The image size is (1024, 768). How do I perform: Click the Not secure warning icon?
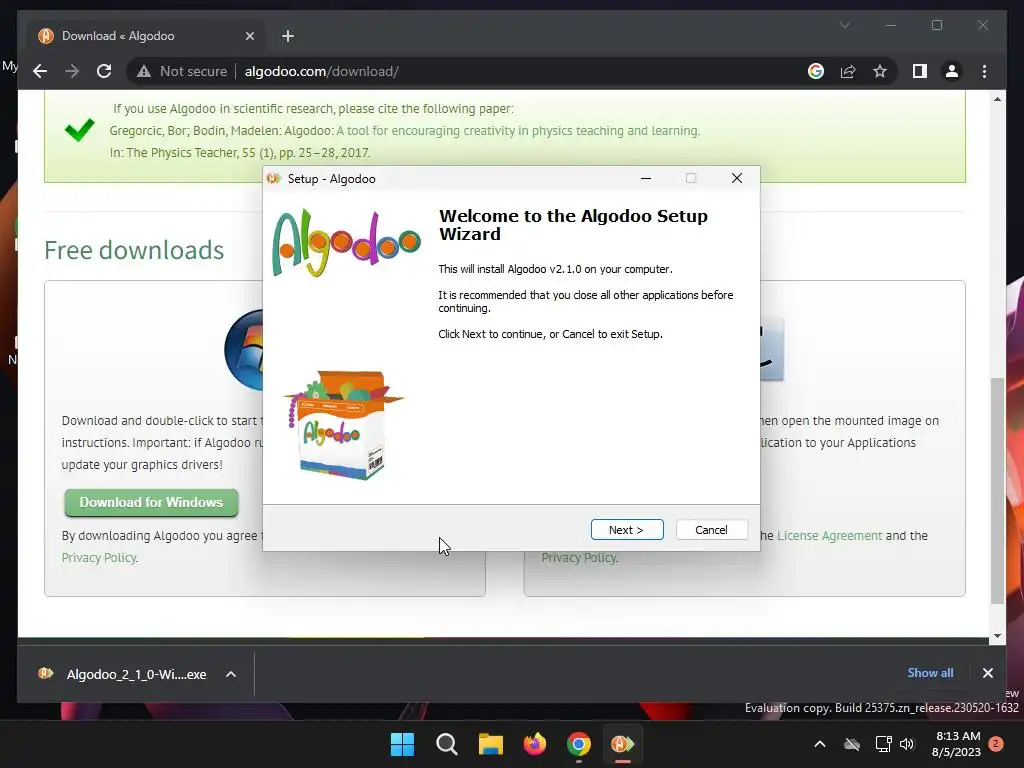[144, 71]
